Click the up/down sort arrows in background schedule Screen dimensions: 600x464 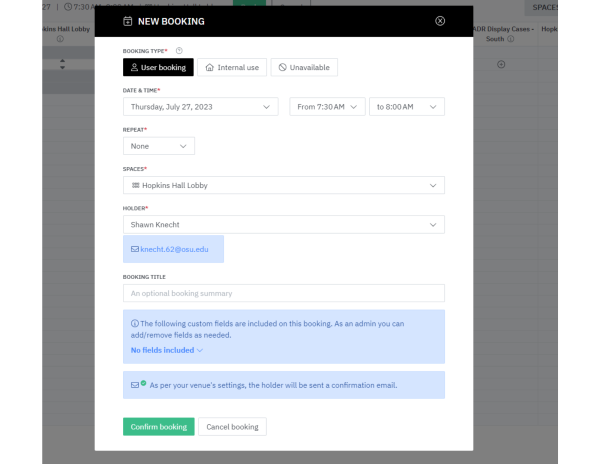click(62, 64)
